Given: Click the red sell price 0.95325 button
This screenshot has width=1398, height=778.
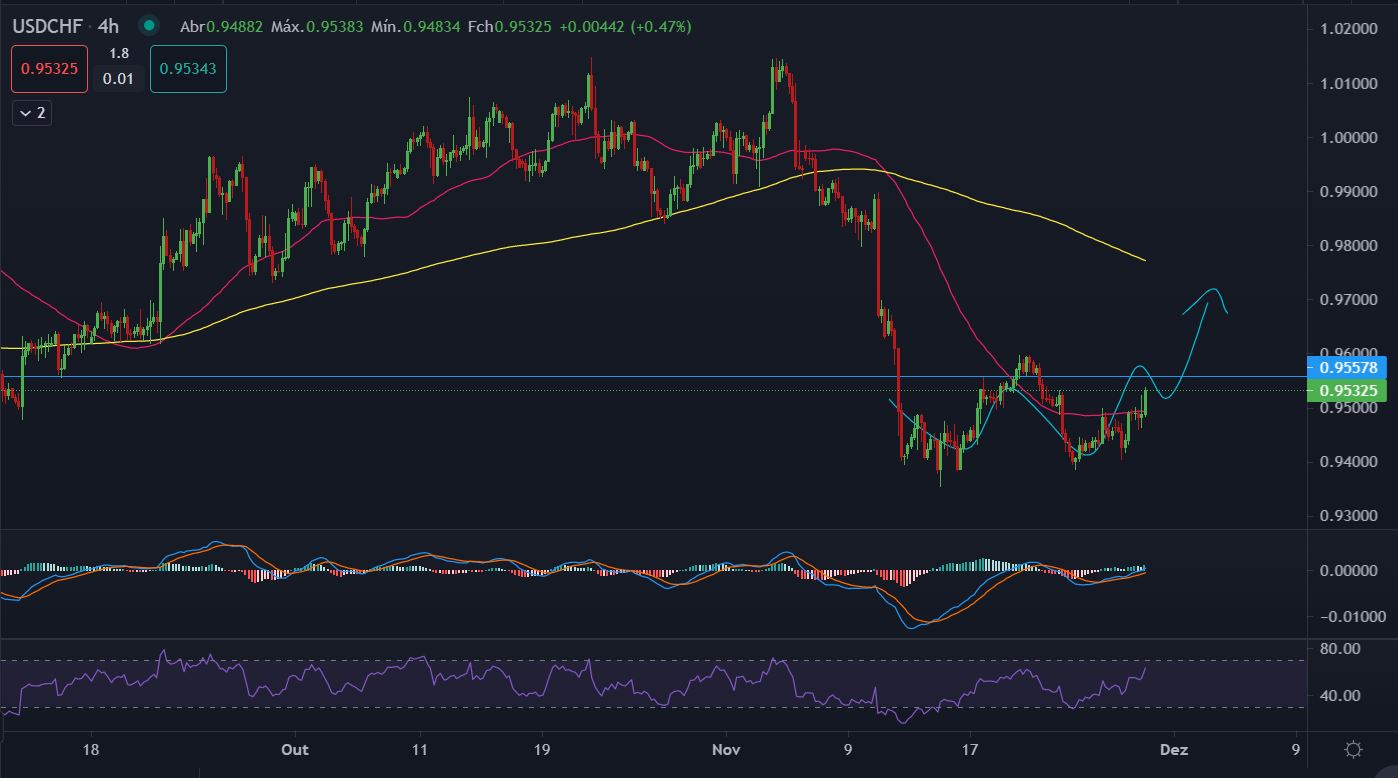Looking at the screenshot, I should (x=50, y=69).
